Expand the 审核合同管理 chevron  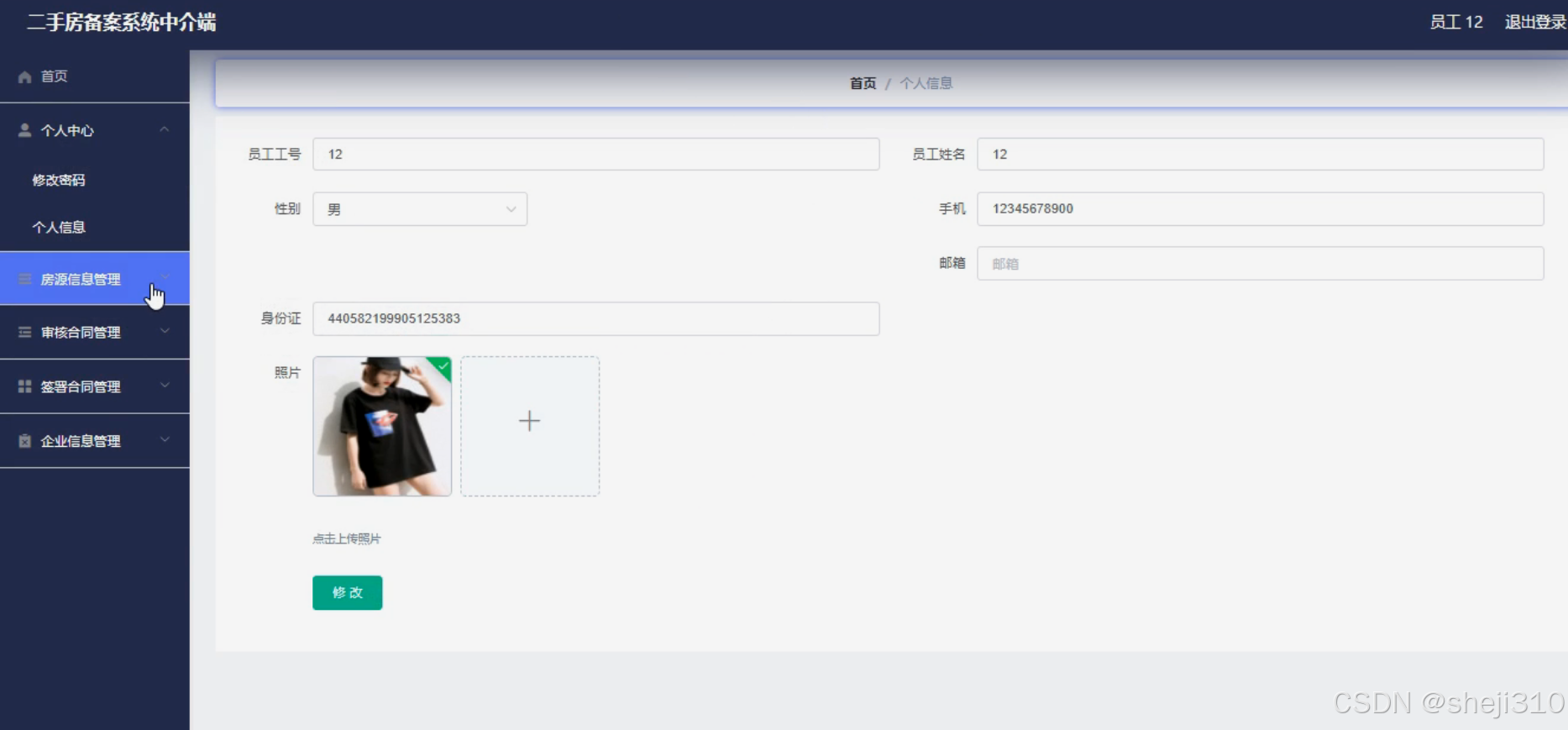pyautogui.click(x=165, y=331)
